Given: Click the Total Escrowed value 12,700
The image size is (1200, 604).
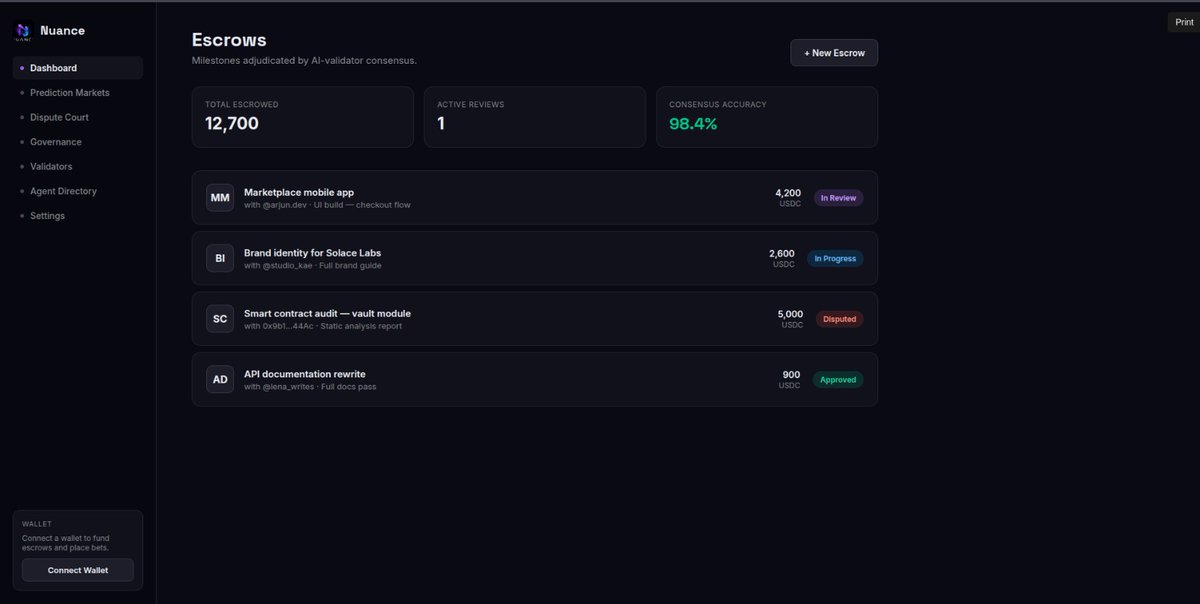Looking at the screenshot, I should 232,124.
